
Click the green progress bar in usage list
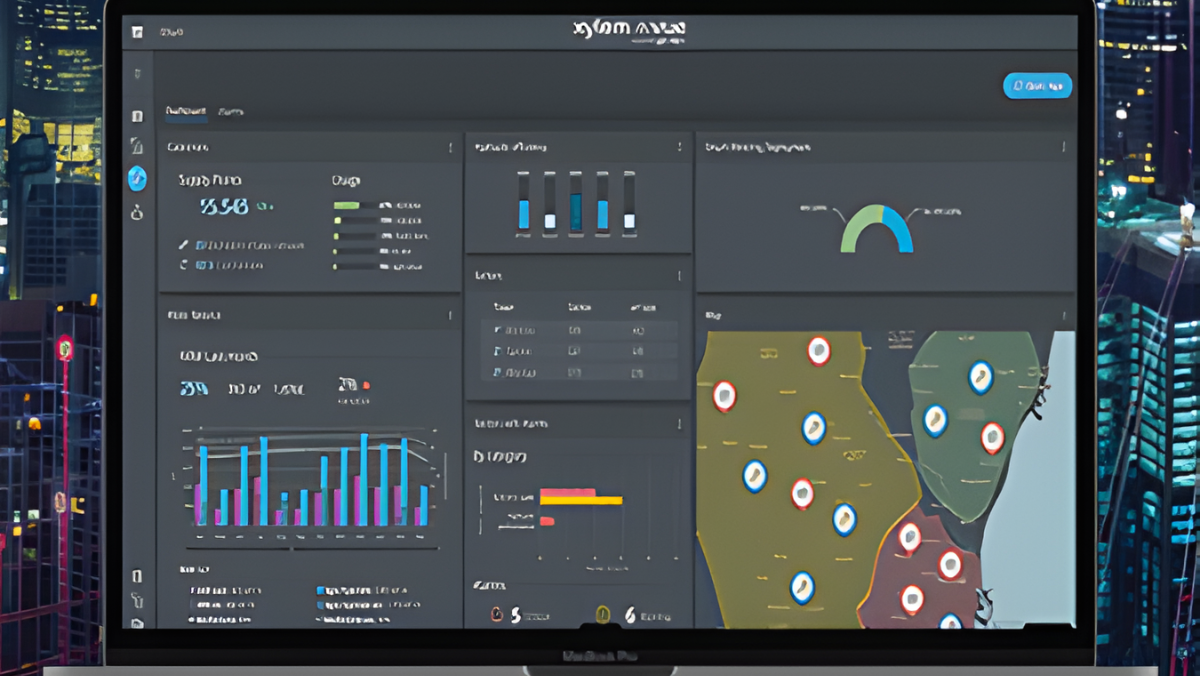point(346,205)
